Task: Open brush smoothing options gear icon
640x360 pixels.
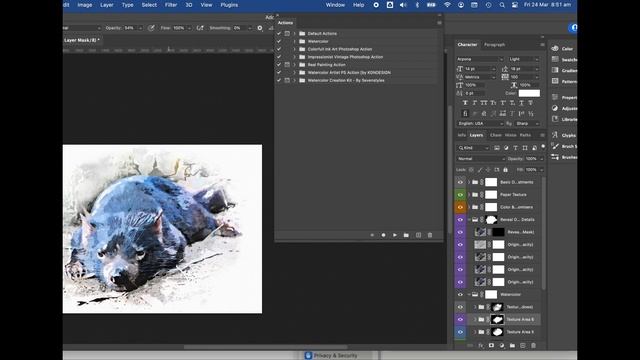Action: 260,28
